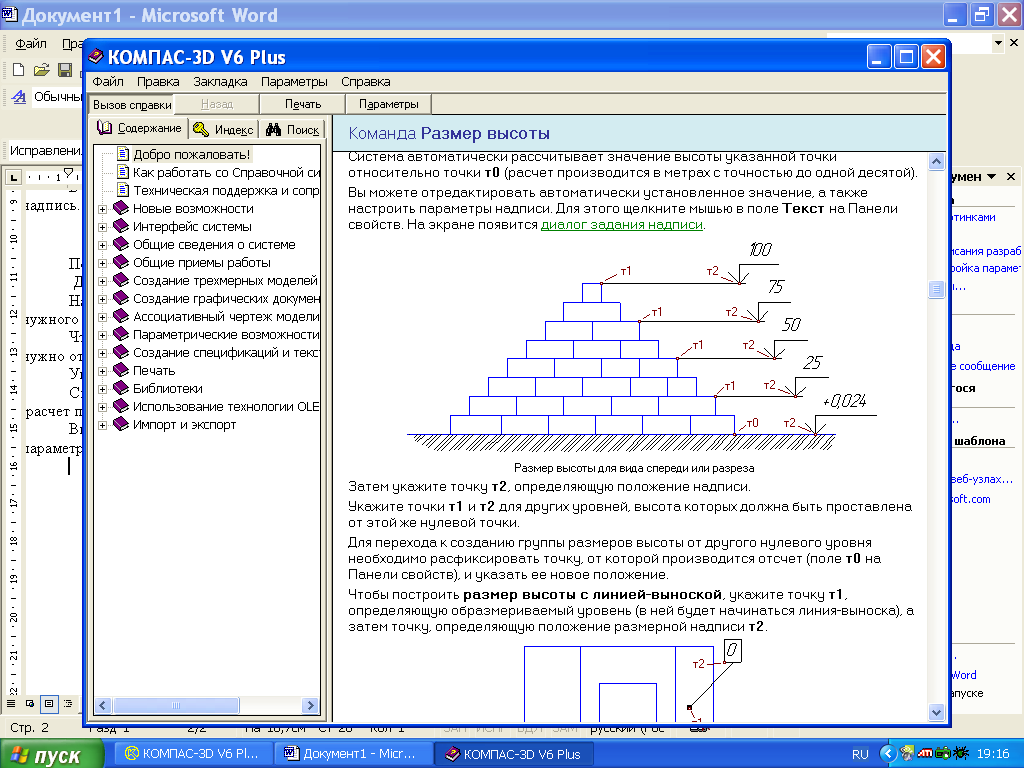Switch to the Поиск tab
The width and height of the screenshot is (1024, 768).
click(x=293, y=129)
